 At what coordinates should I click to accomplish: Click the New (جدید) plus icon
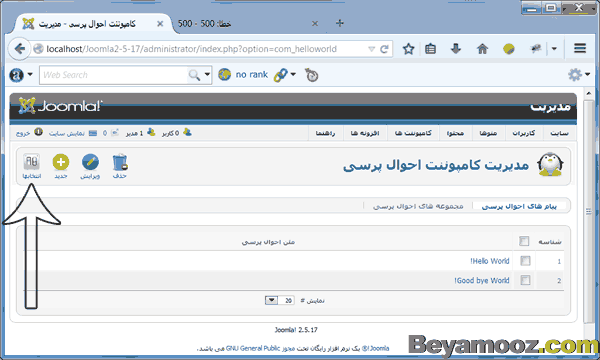60,162
